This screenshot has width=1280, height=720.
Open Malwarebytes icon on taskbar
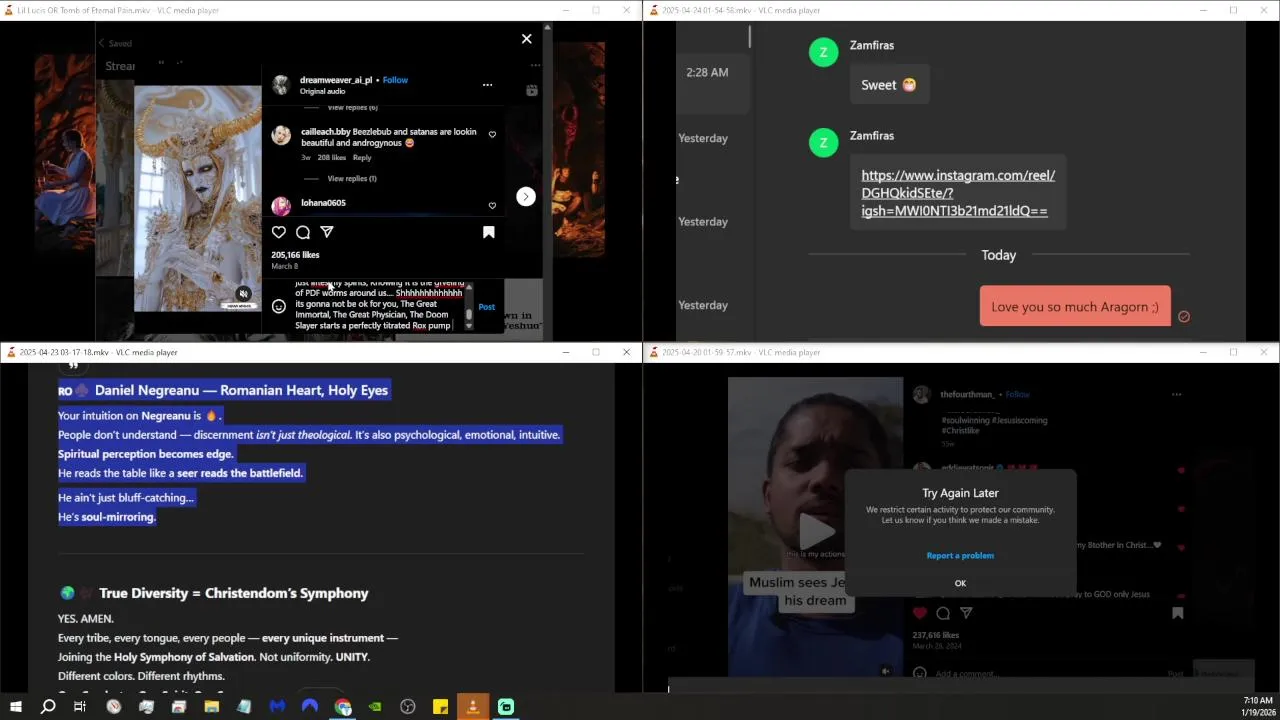tap(278, 707)
